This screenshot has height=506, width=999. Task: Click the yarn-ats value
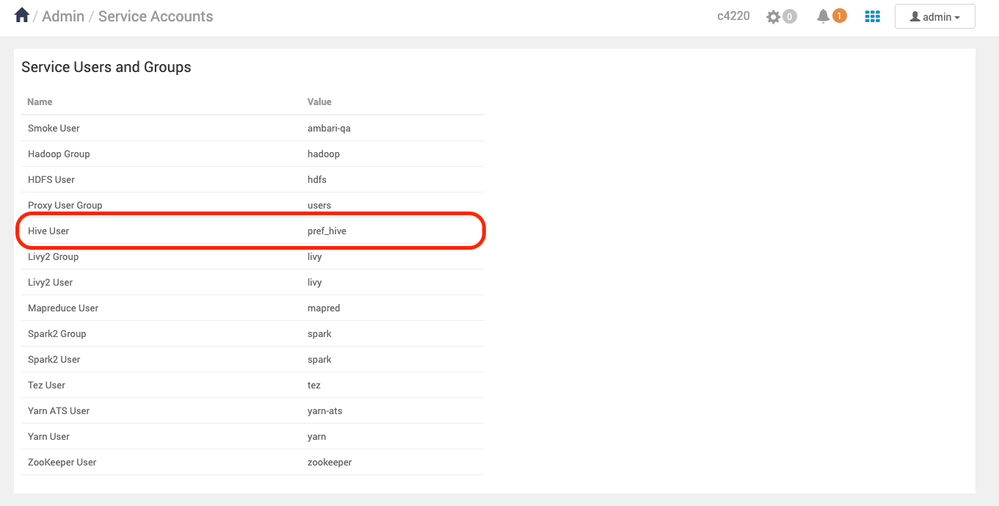(x=325, y=411)
